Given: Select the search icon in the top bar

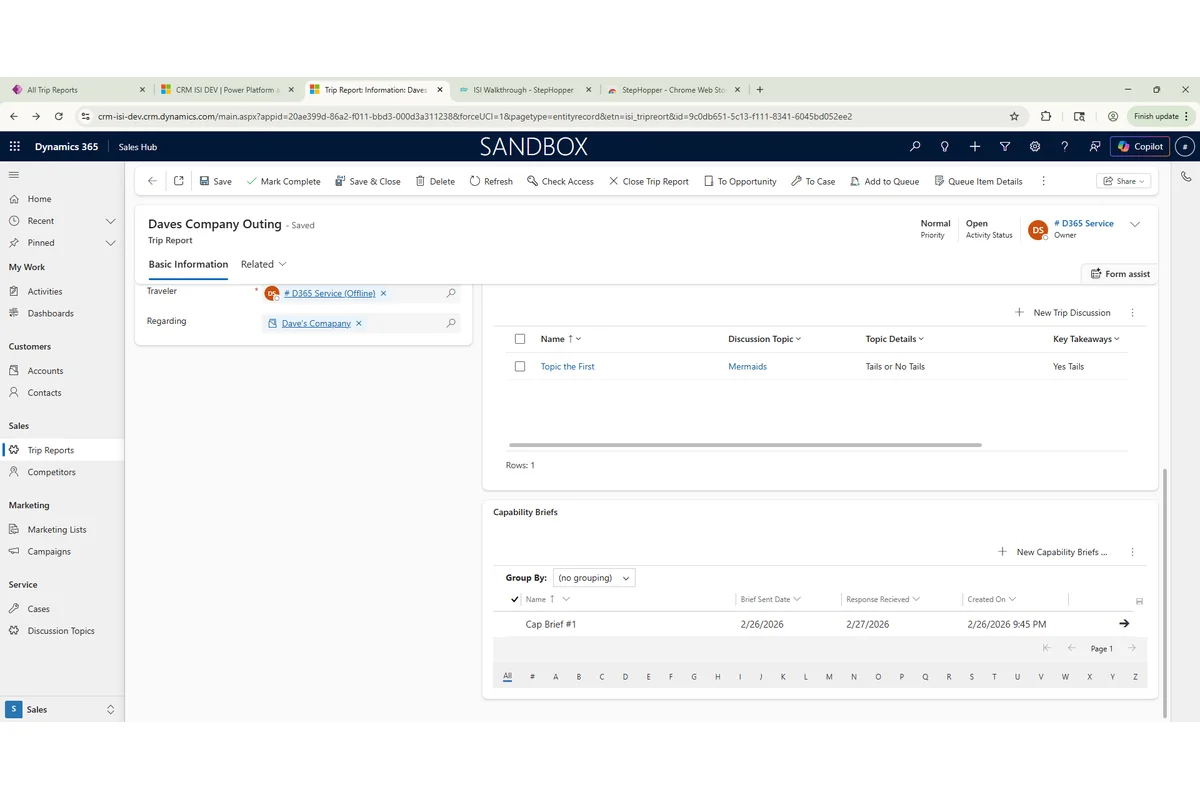Looking at the screenshot, I should (914, 146).
